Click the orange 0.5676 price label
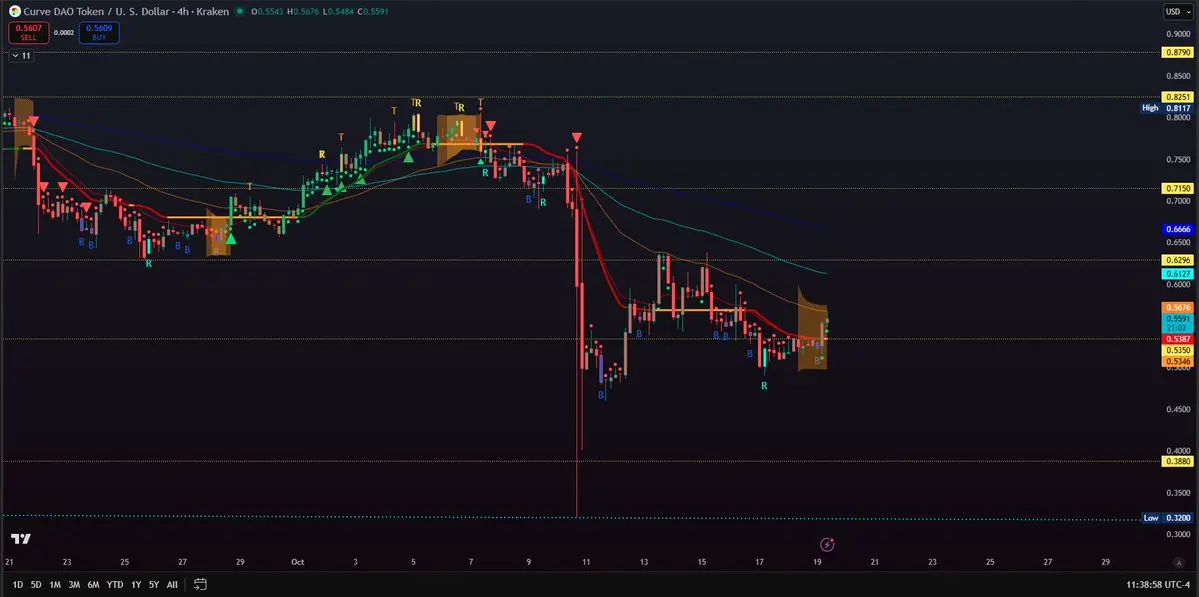 (1176, 307)
